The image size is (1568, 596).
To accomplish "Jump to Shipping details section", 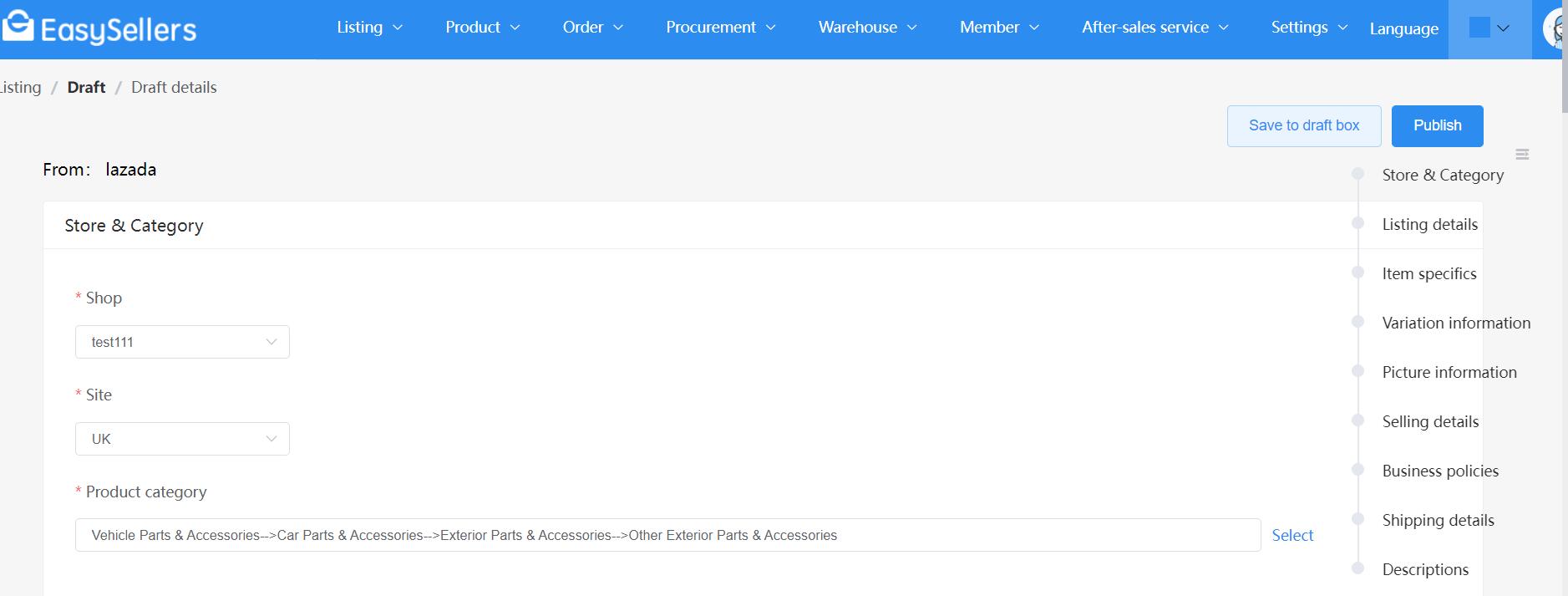I will click(x=1438, y=520).
